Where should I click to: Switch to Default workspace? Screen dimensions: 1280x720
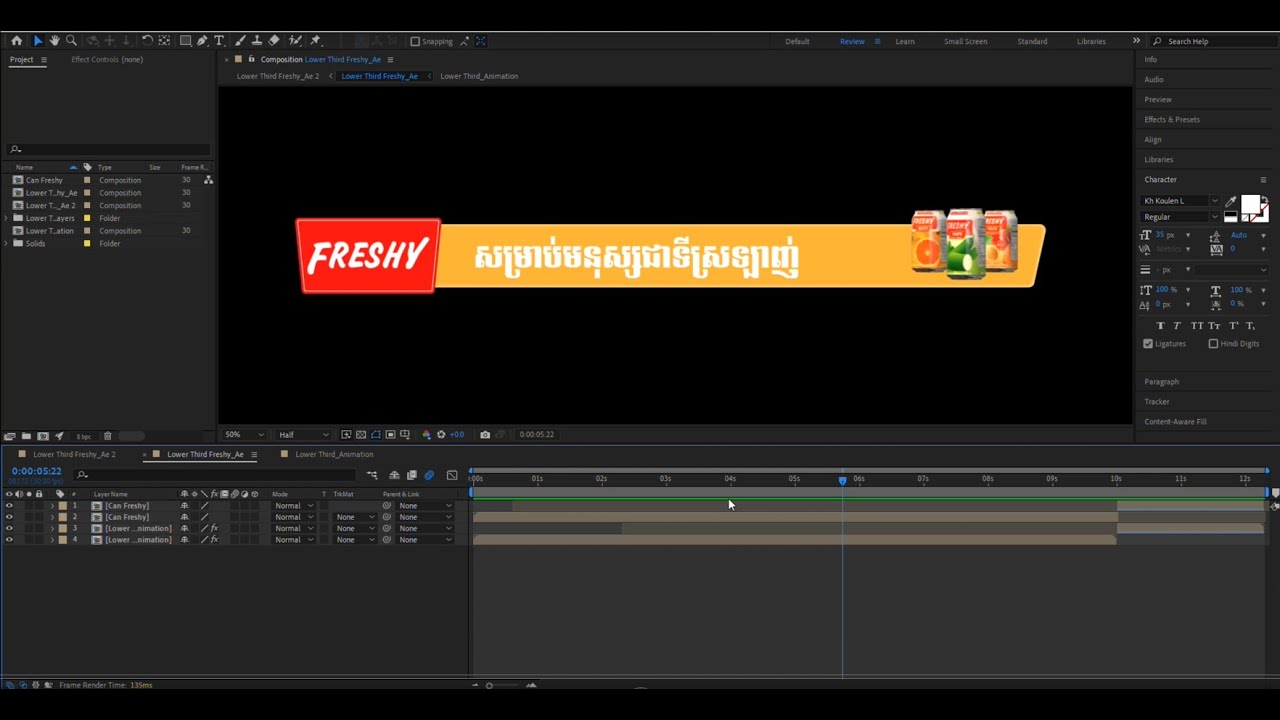coord(797,41)
